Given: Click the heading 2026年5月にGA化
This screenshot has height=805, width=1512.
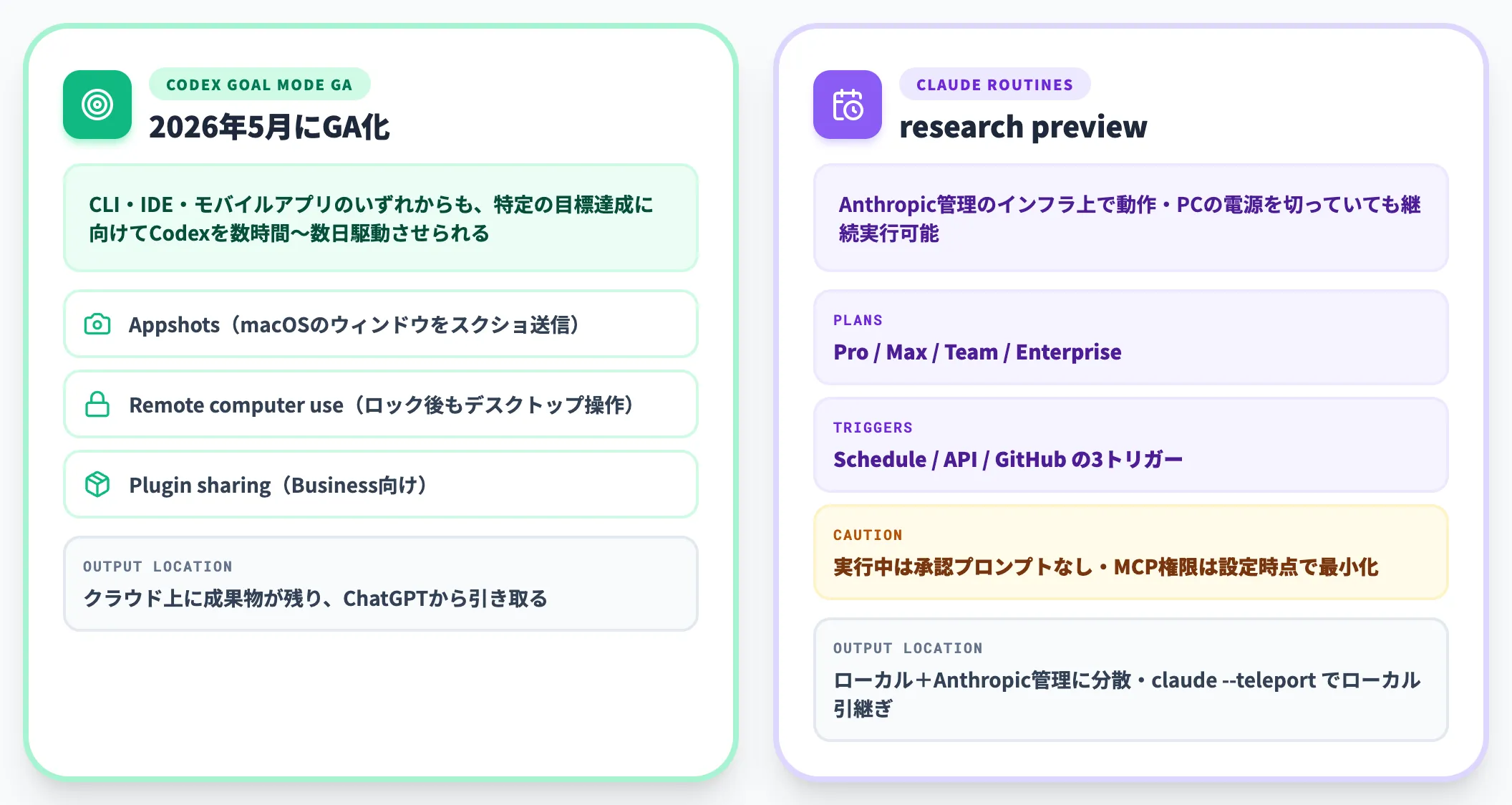Looking at the screenshot, I should point(269,127).
